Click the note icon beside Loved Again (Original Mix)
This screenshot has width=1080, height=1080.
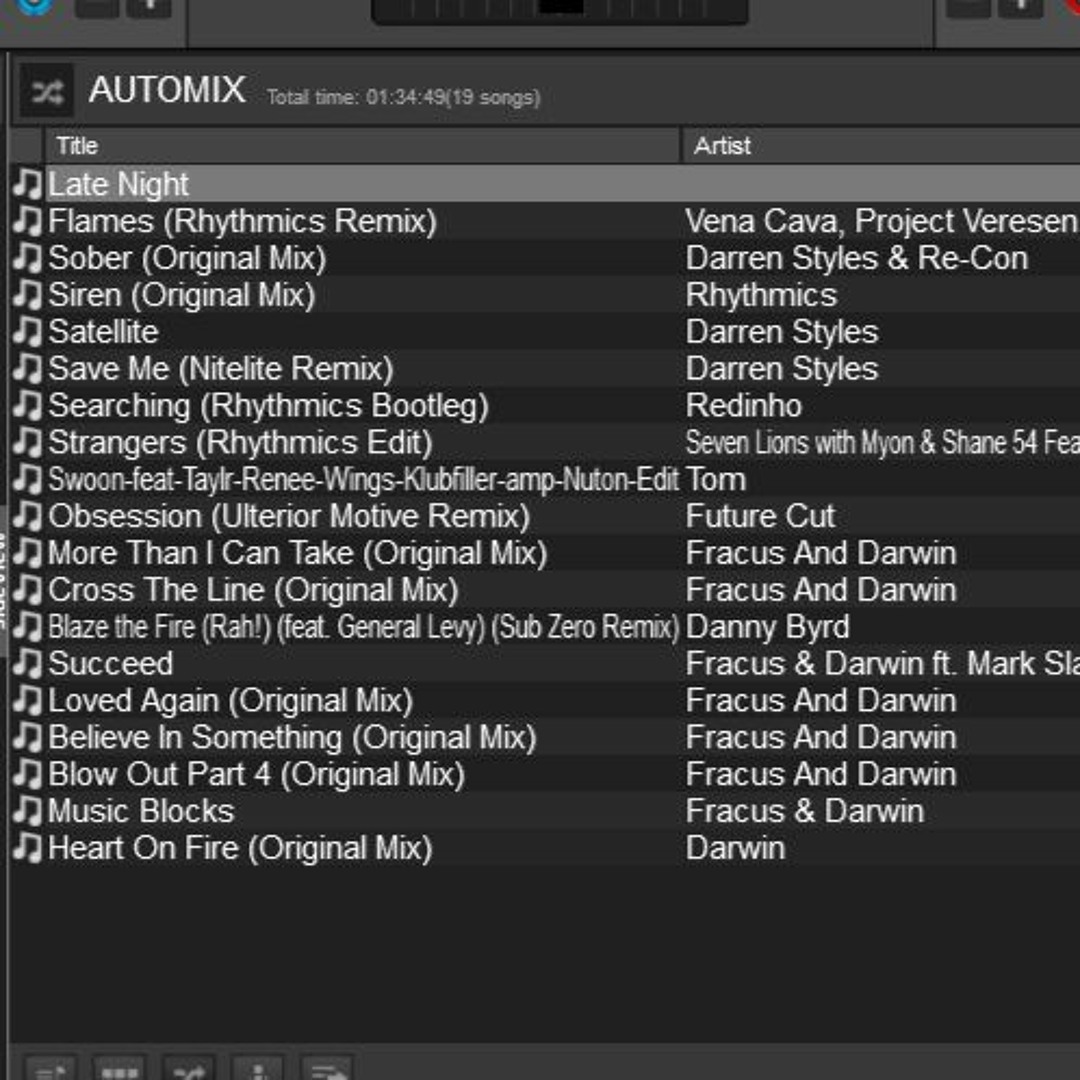pos(28,700)
